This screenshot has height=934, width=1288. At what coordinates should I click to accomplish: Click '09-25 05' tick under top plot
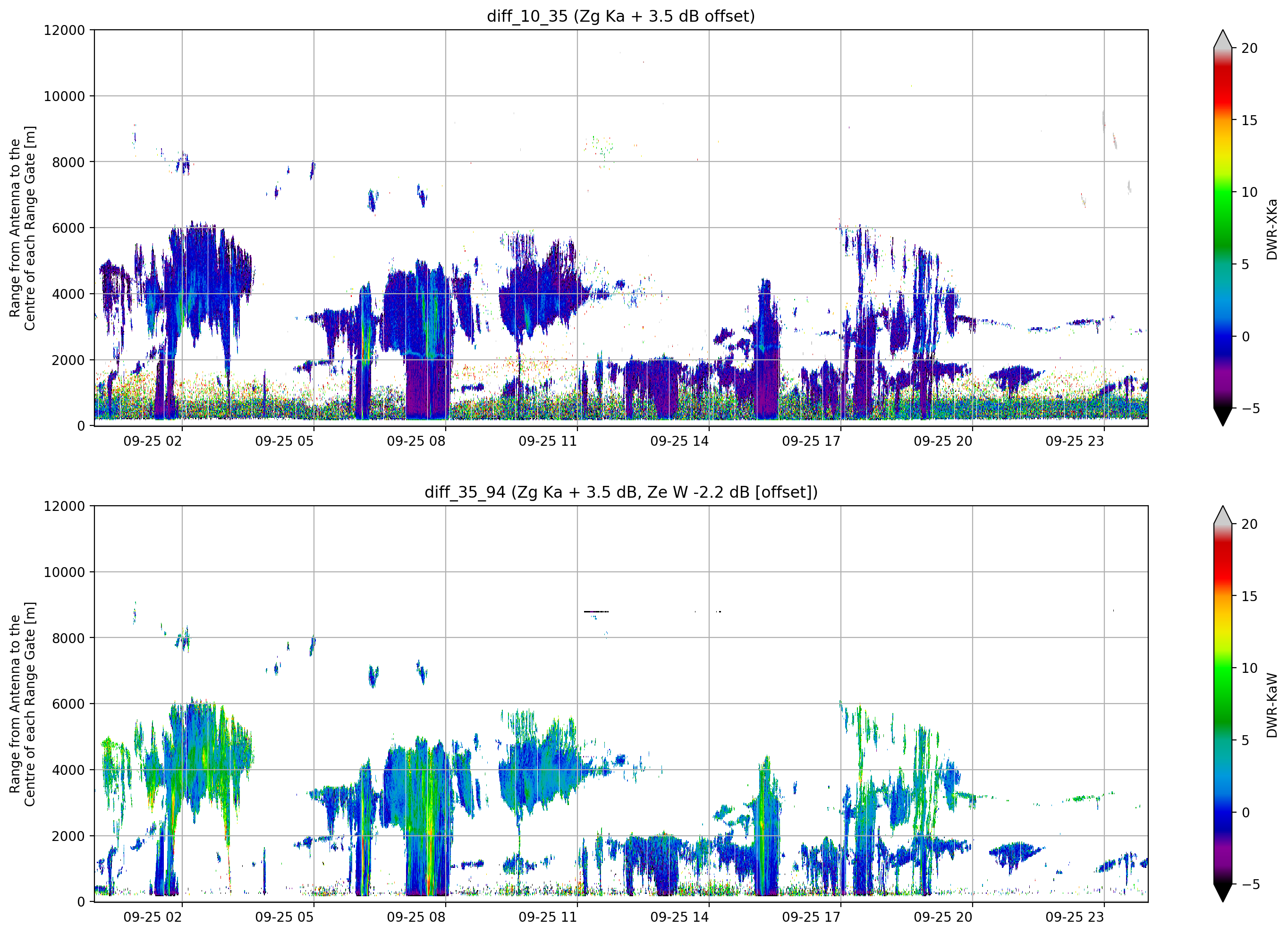(x=285, y=442)
